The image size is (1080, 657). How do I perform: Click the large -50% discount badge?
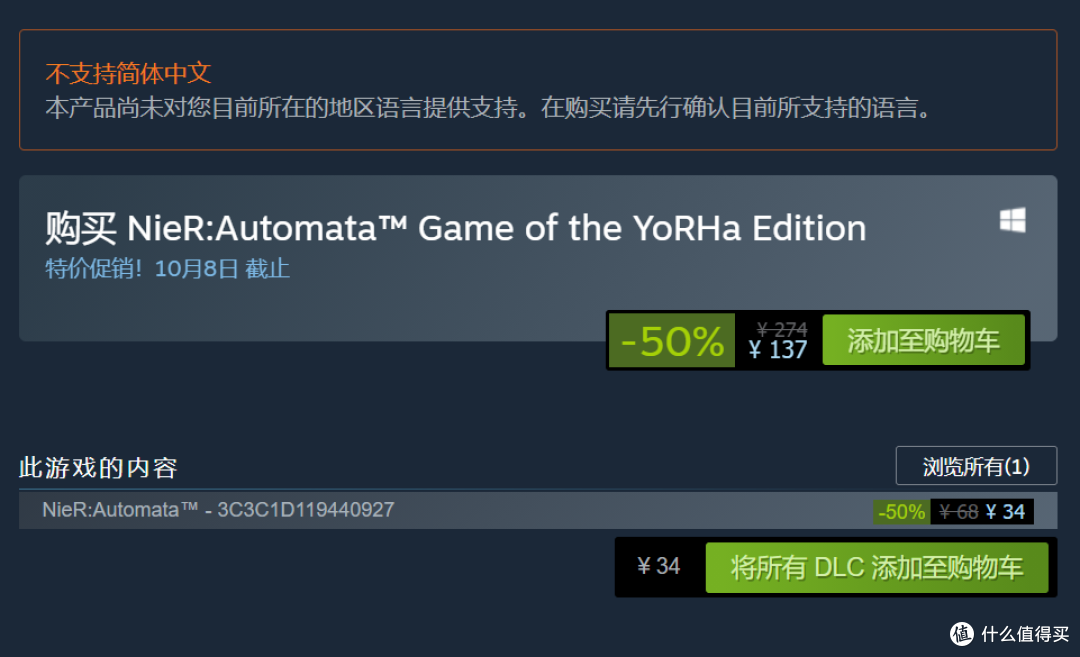672,340
